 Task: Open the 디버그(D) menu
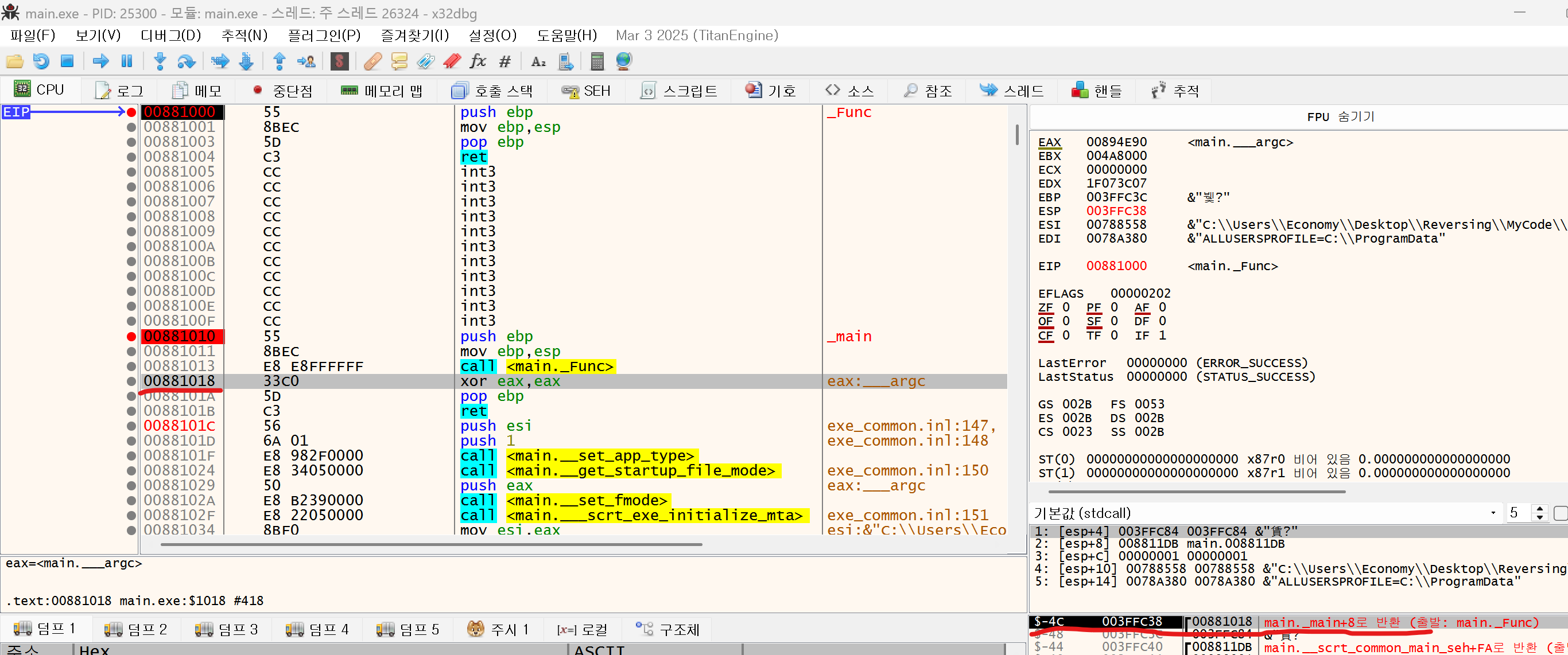171,36
